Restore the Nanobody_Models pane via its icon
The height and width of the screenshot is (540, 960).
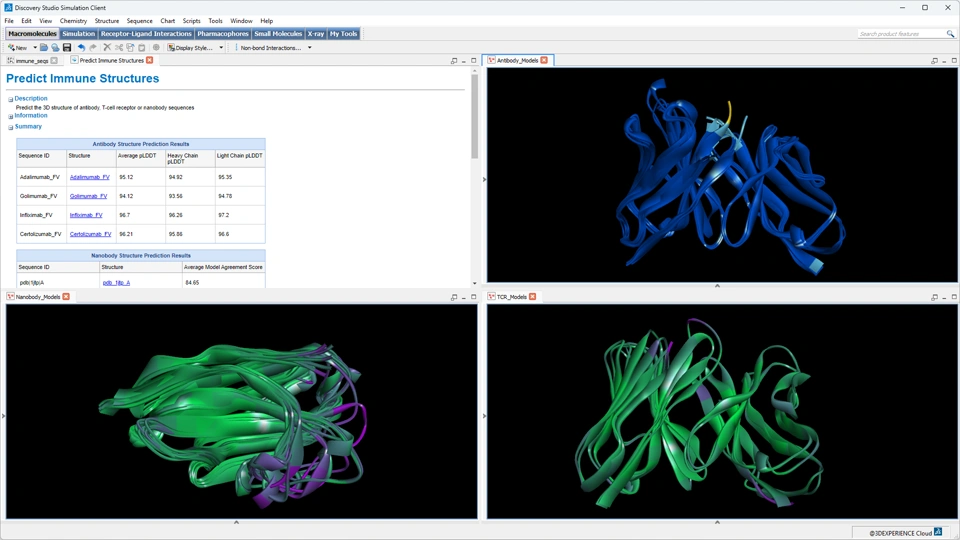click(454, 297)
